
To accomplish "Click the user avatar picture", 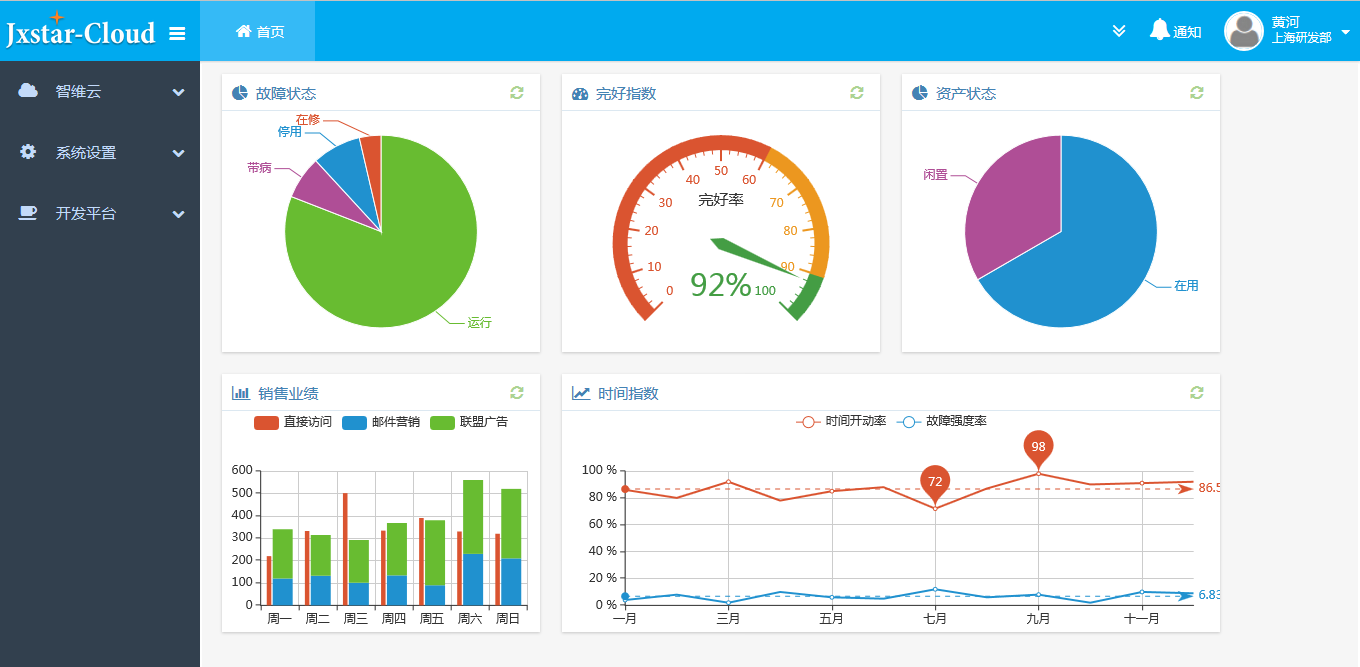I will [x=1244, y=31].
